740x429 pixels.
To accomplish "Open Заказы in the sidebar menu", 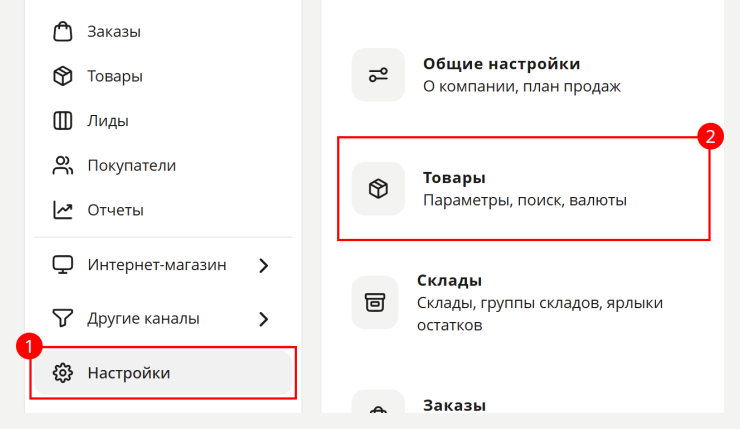I will pos(114,32).
